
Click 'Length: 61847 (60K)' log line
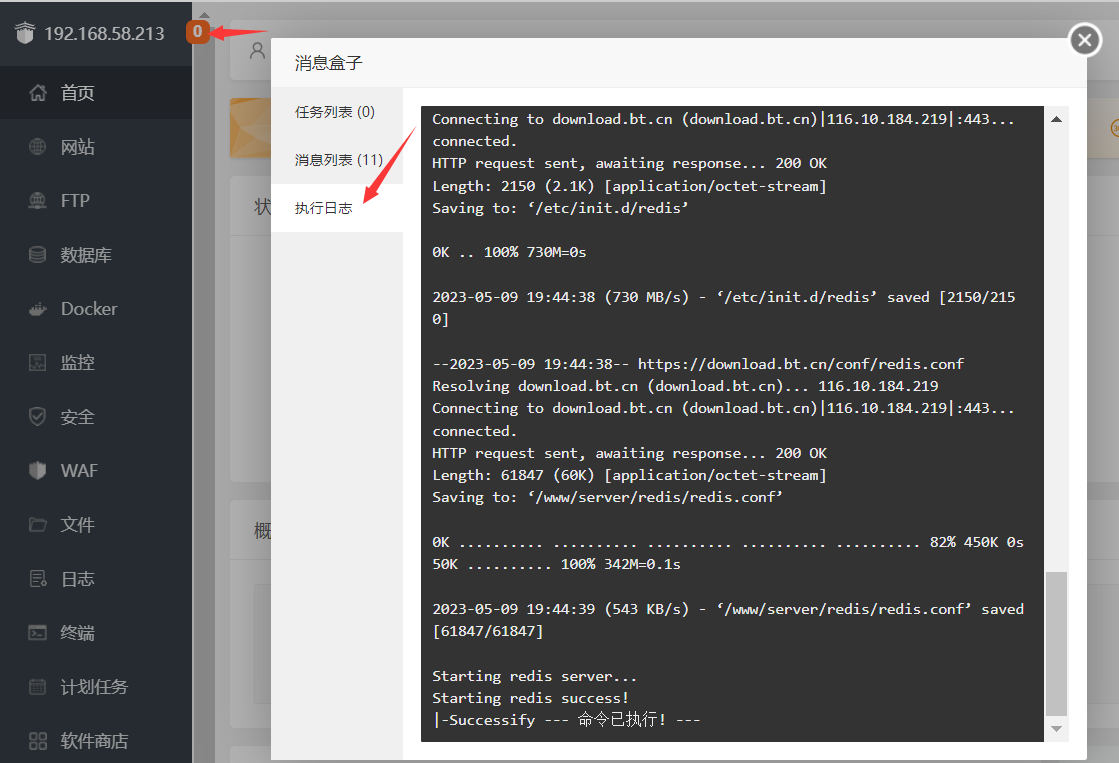[x=629, y=475]
